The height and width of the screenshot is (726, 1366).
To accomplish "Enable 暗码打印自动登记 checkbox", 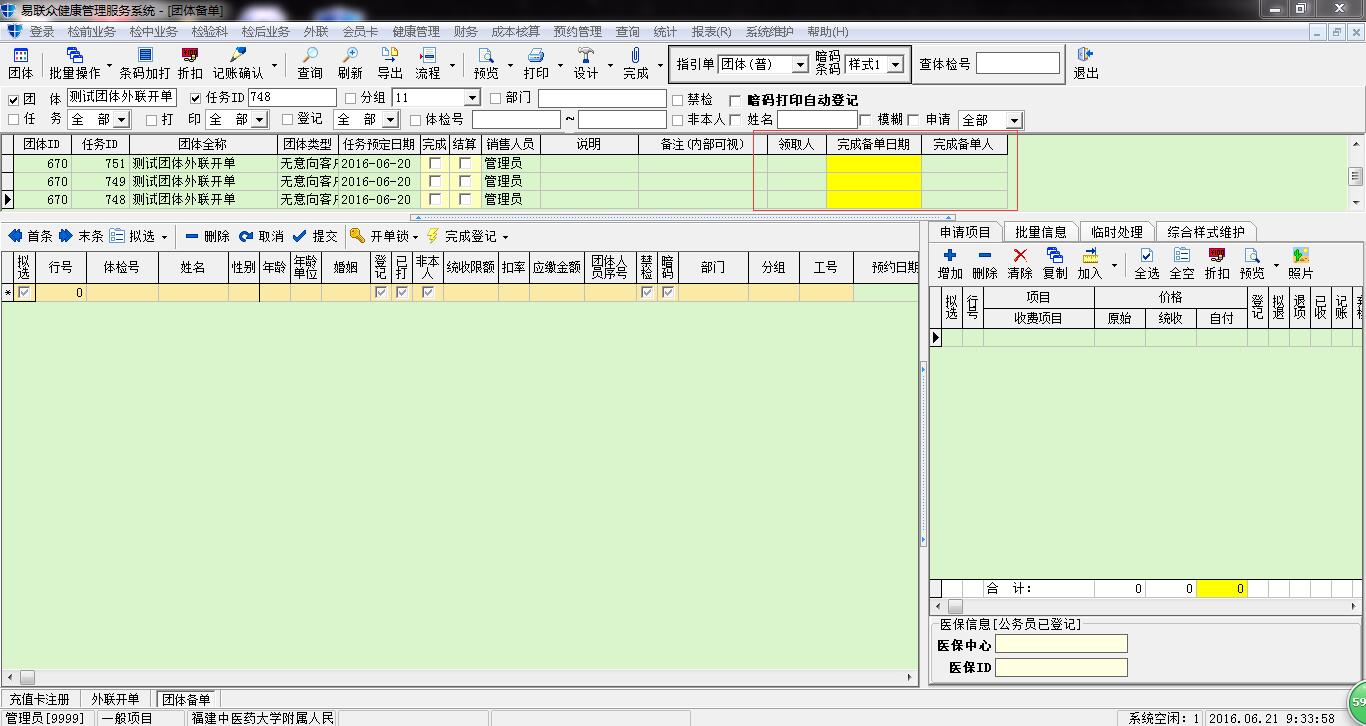I will (x=736, y=100).
